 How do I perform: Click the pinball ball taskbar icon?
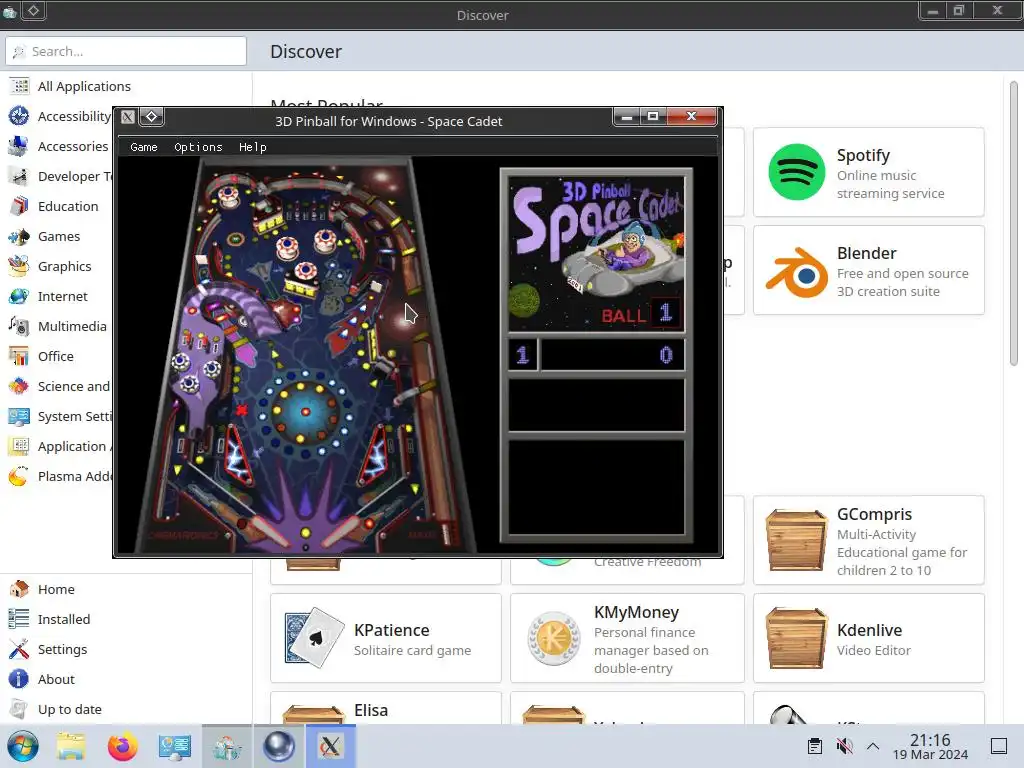click(x=279, y=746)
